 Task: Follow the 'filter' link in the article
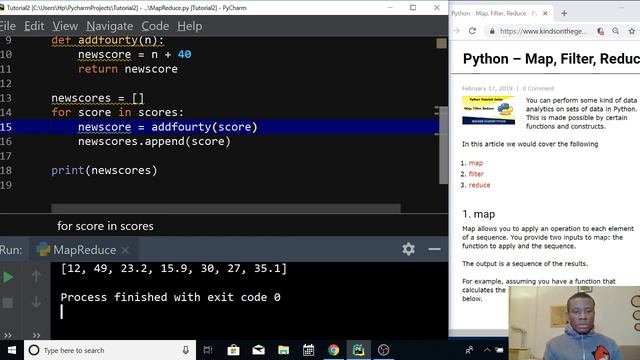(x=476, y=174)
